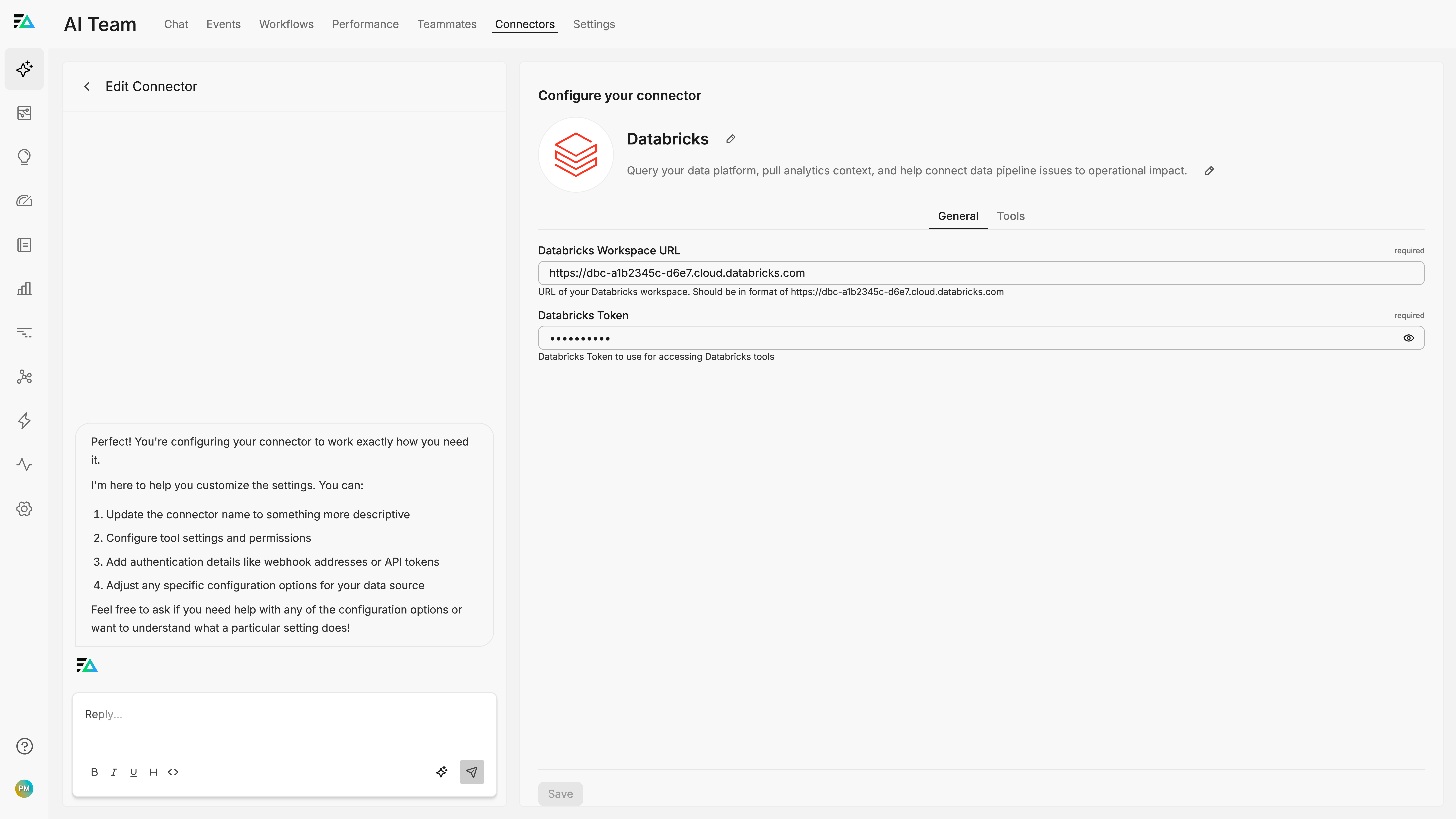Open the PM user avatar
Image resolution: width=1456 pixels, height=819 pixels.
click(x=24, y=788)
